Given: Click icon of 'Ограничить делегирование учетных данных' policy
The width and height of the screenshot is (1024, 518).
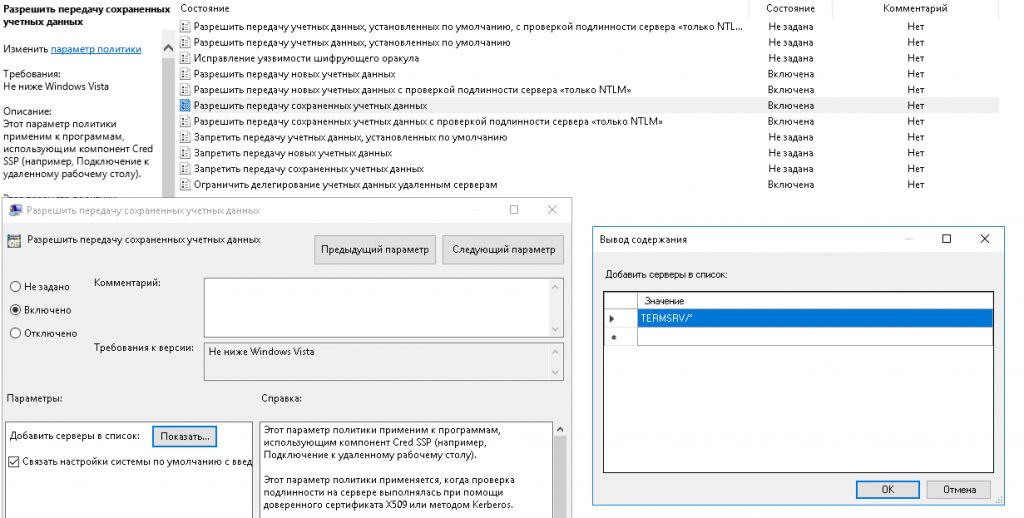Looking at the screenshot, I should (x=185, y=185).
